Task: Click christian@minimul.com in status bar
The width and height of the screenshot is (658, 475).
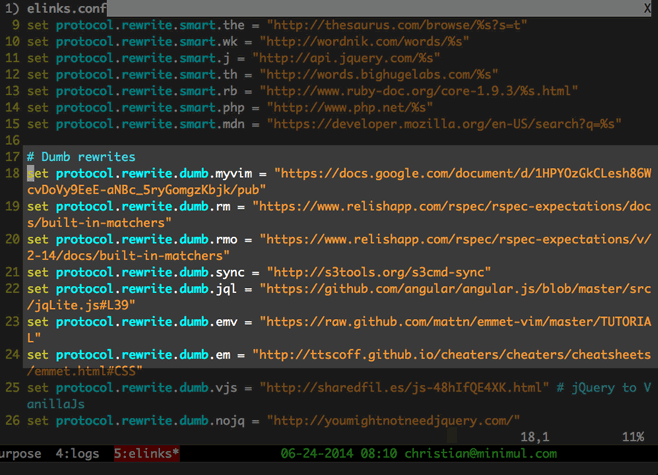Action: (480, 453)
